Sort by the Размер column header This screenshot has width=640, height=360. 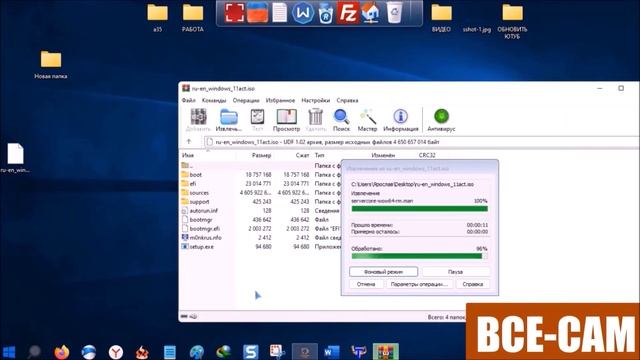(x=261, y=155)
